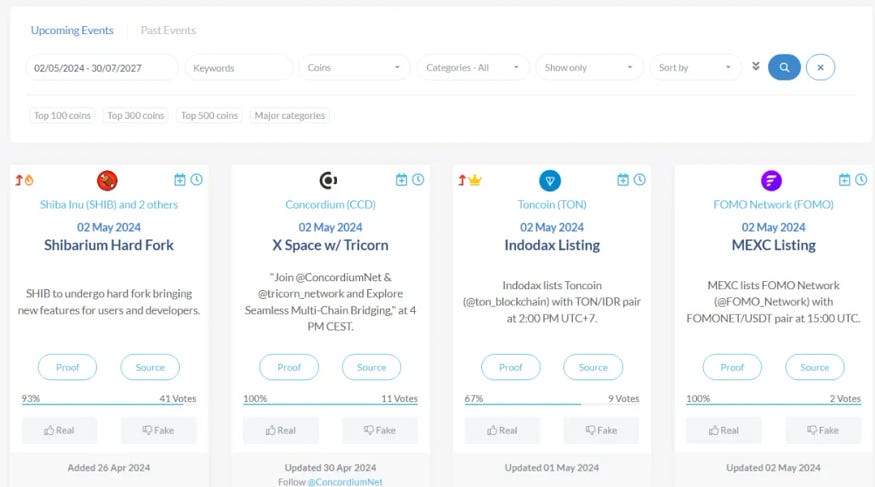This screenshot has width=875, height=487.
Task: Open Proof for X Space w/ Tricorn
Action: pos(289,367)
